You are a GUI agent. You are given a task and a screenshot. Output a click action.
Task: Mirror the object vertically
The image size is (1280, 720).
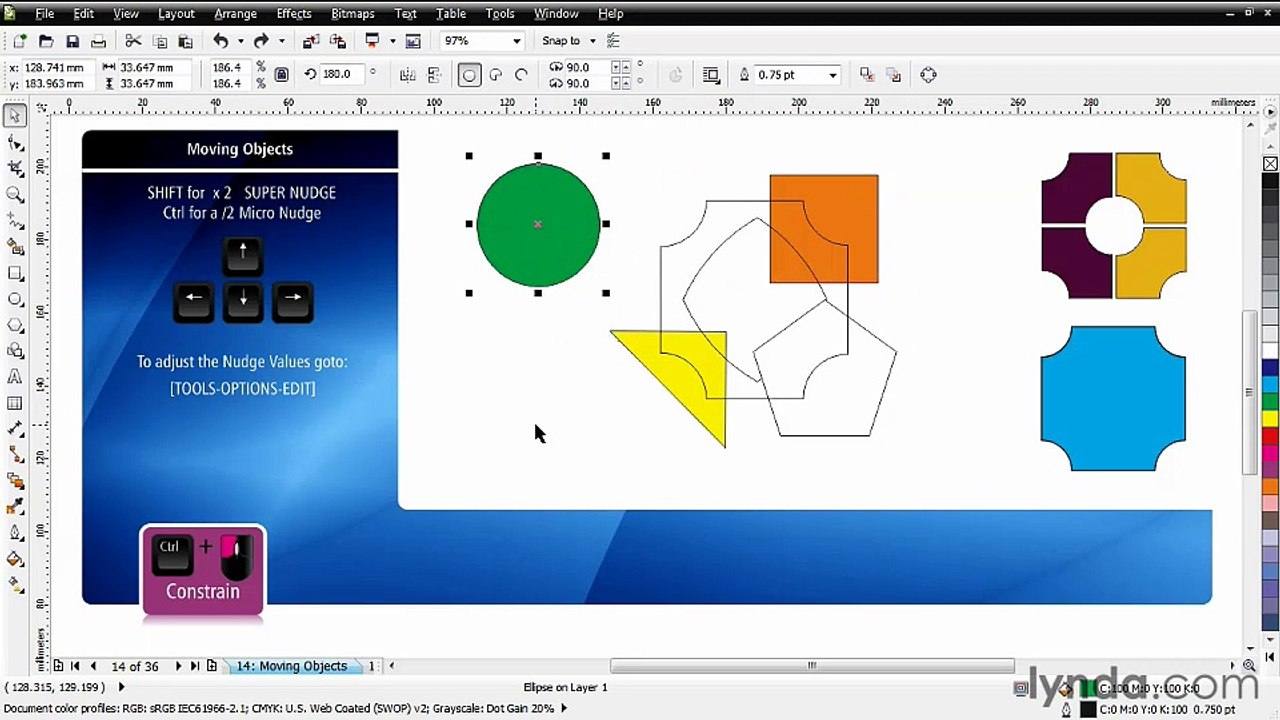tap(434, 75)
